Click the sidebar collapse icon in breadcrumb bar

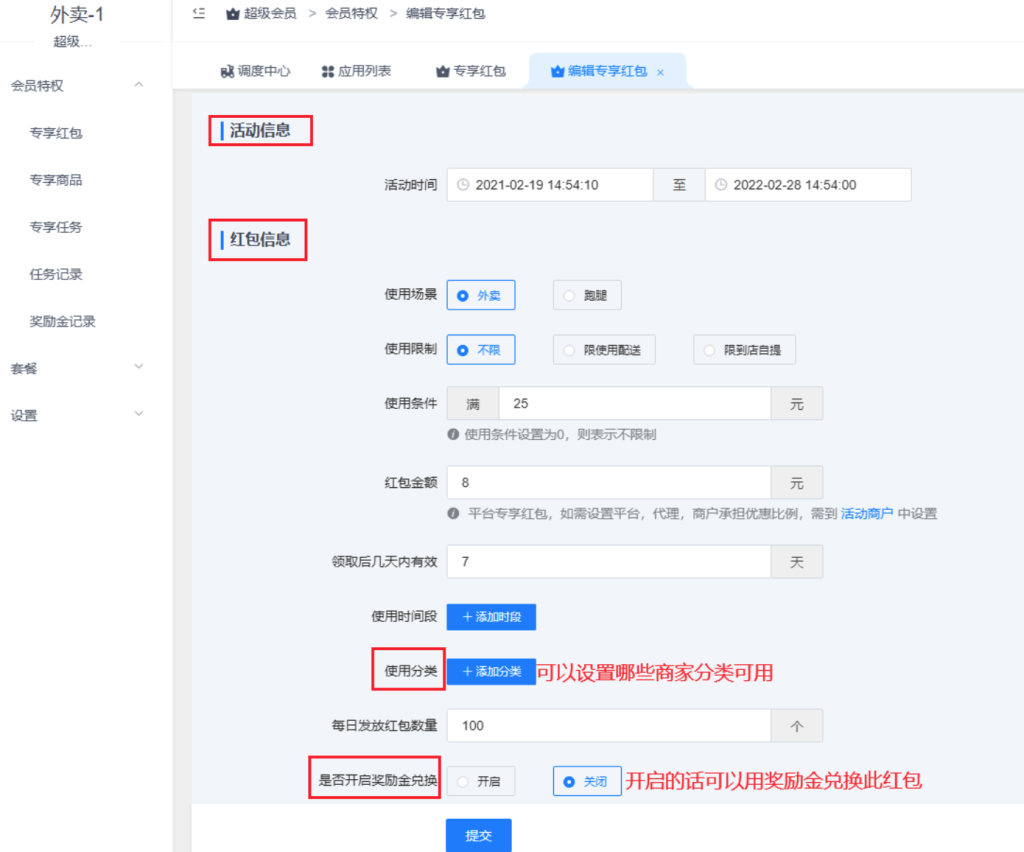198,14
